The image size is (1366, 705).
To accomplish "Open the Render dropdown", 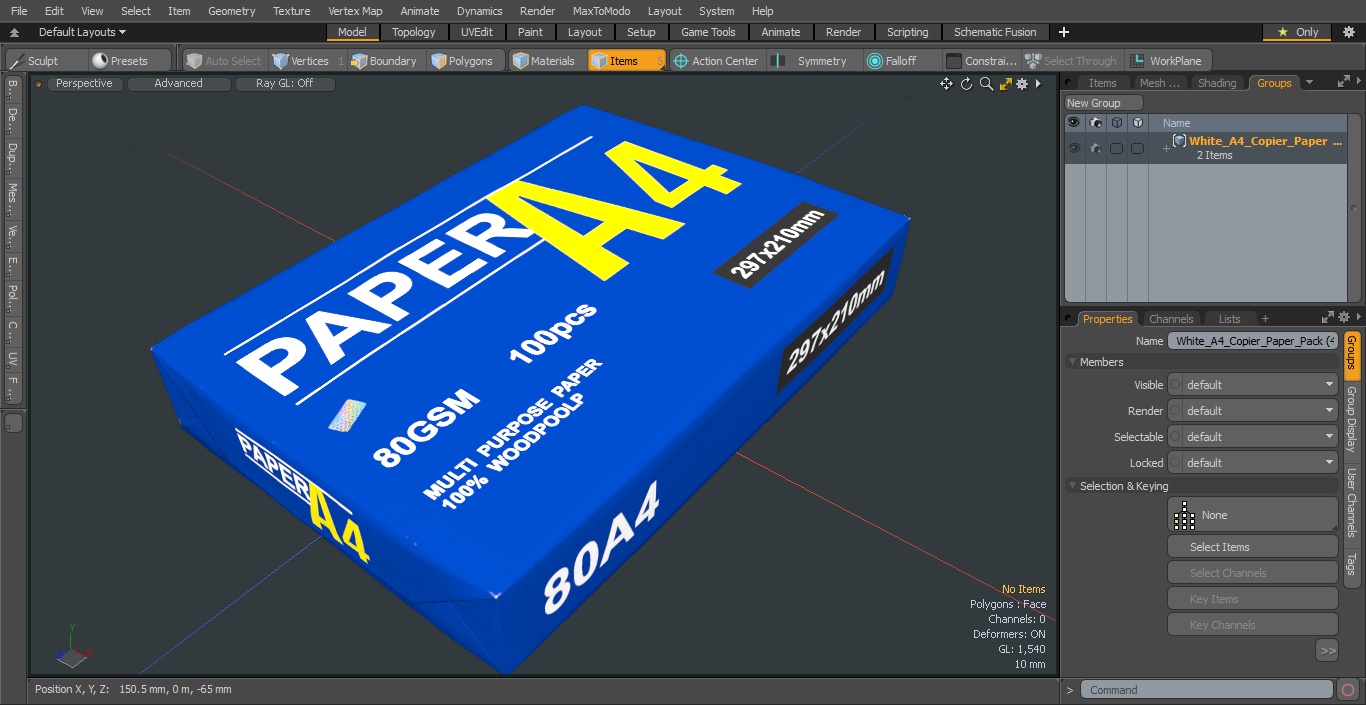I will point(1253,411).
